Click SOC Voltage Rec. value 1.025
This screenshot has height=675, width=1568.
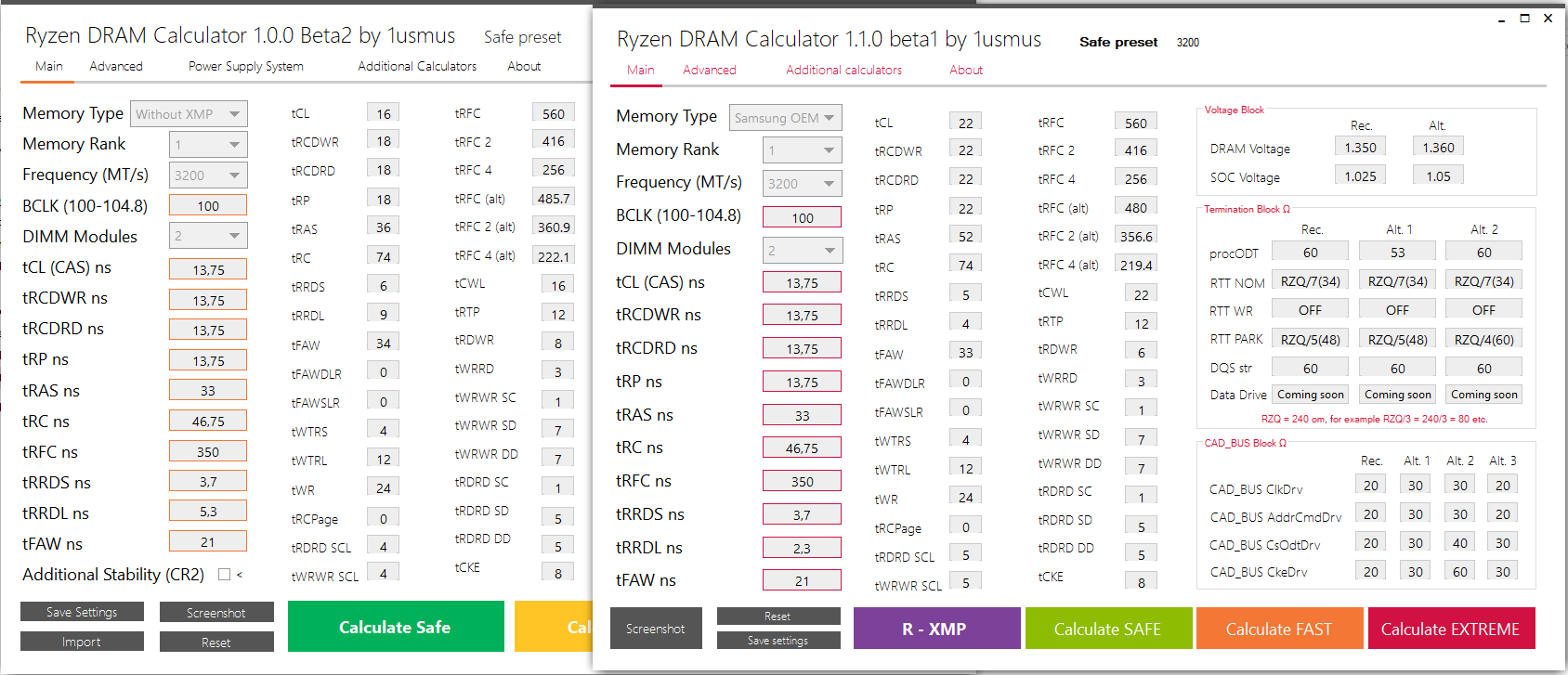point(1361,175)
